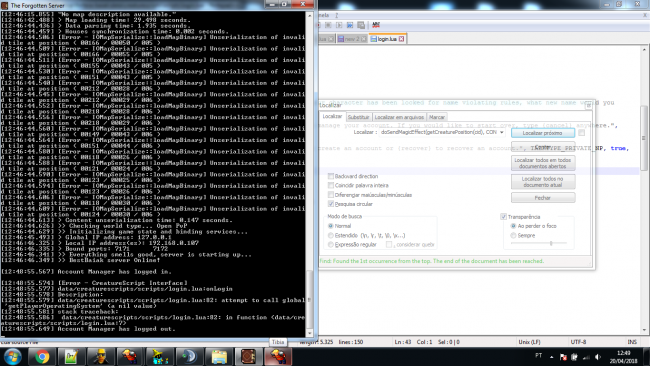
Task: Show hidden system tray icons arrow
Action: (x=551, y=356)
